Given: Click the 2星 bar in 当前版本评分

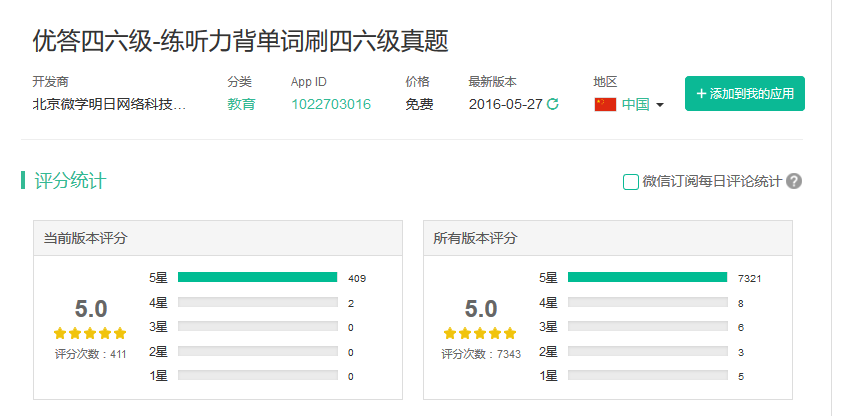Looking at the screenshot, I should pyautogui.click(x=257, y=351).
